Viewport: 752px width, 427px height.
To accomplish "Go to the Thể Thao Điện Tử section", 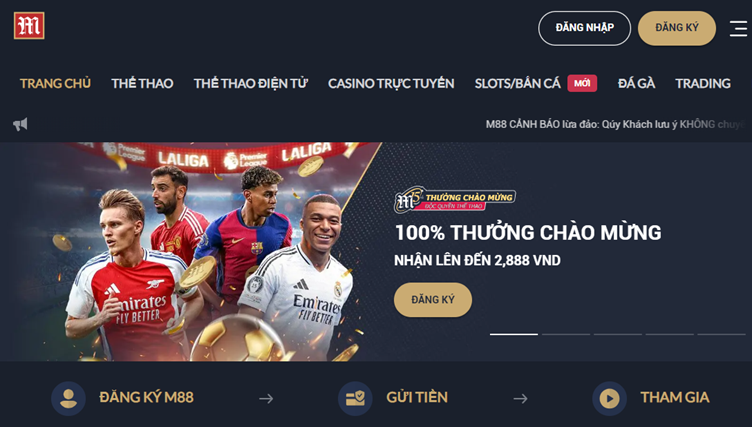I will click(251, 83).
